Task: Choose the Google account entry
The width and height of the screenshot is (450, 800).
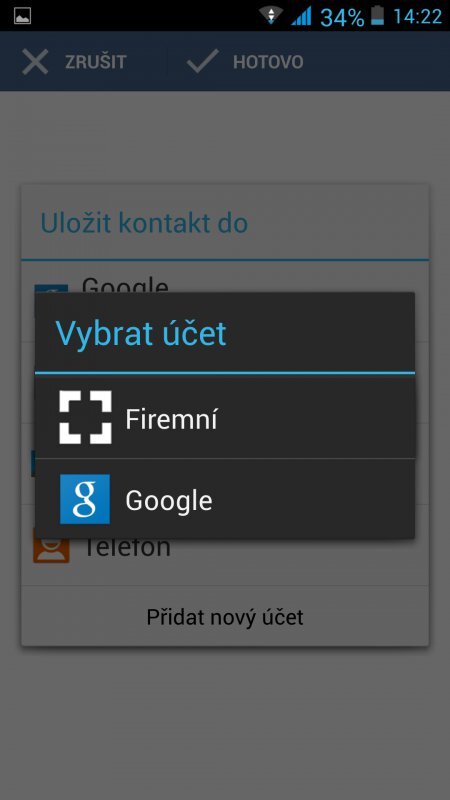Action: click(225, 499)
